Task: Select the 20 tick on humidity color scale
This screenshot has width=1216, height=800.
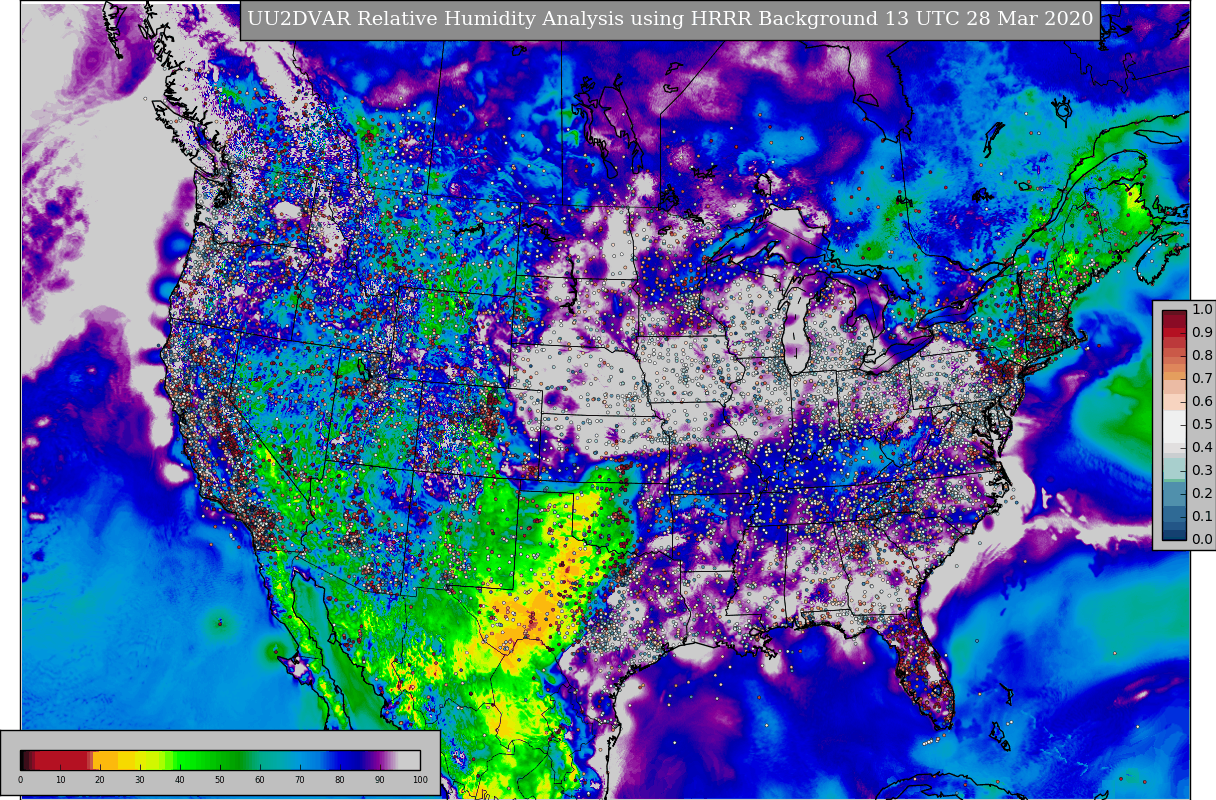Action: point(100,780)
